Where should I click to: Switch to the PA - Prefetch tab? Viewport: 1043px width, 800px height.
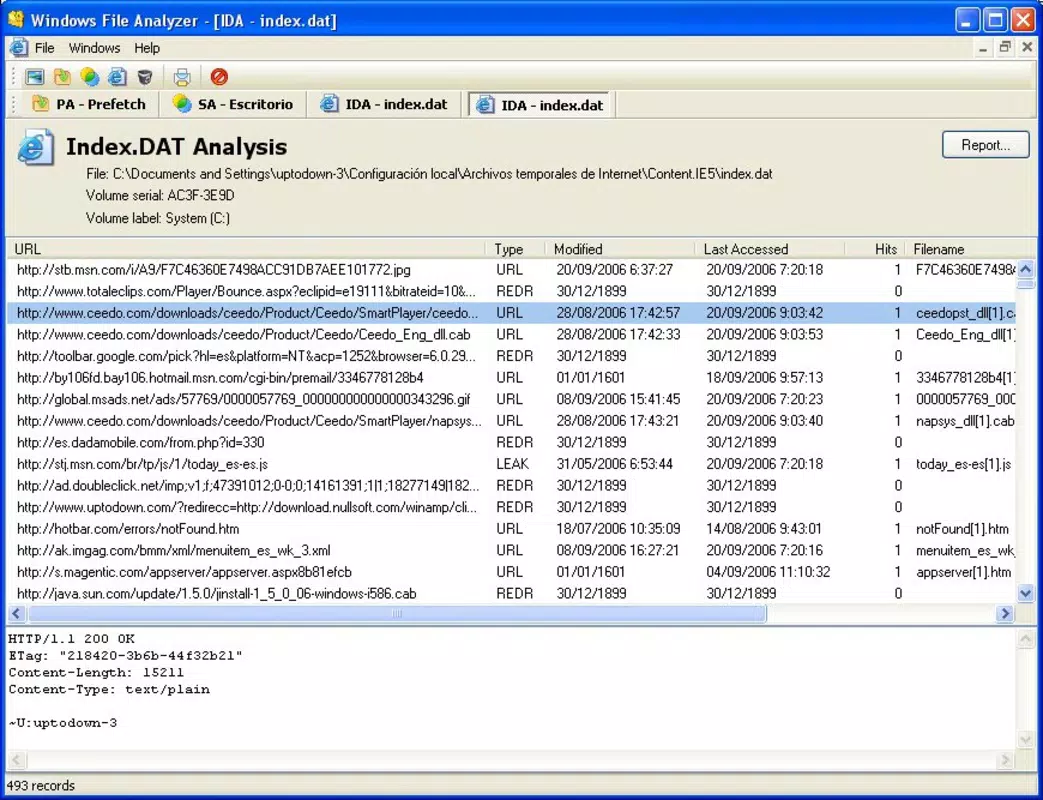coord(89,104)
